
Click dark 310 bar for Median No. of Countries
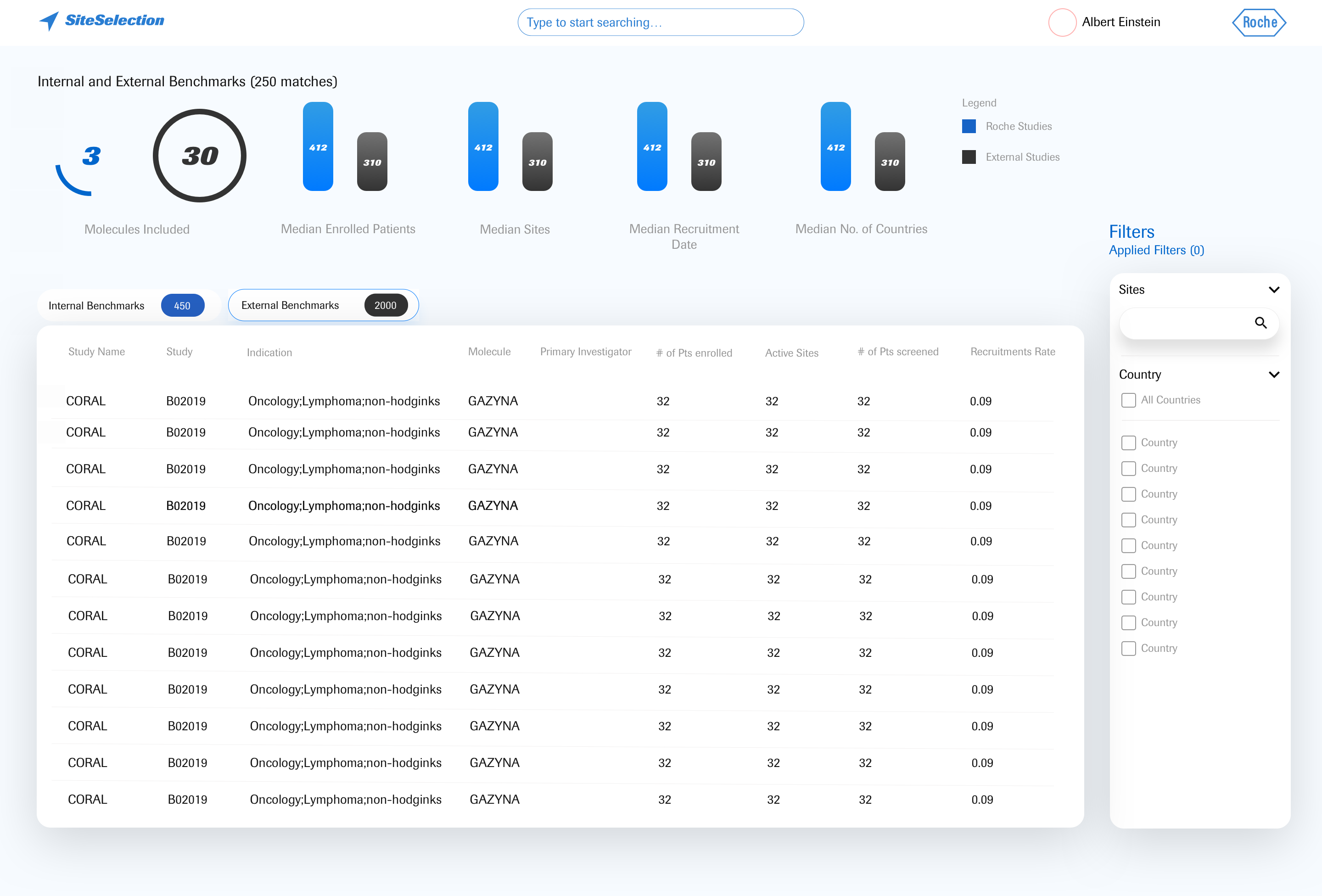point(890,162)
